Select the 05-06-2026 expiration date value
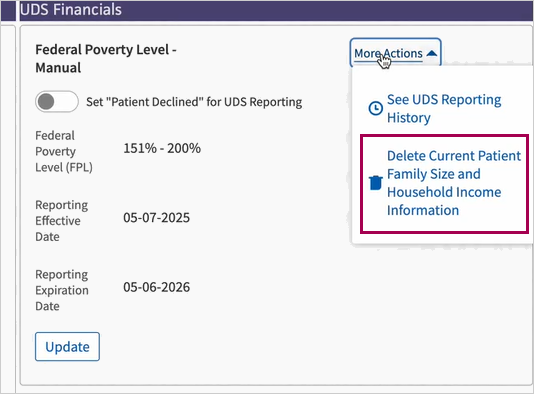Screen dimensions: 534x394 tap(156, 287)
